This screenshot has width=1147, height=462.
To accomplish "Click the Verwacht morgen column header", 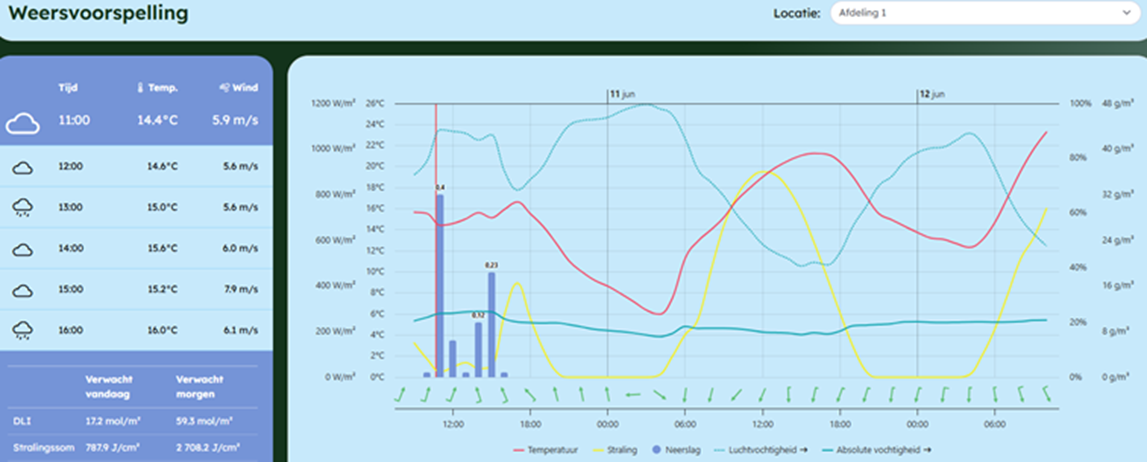I will coord(200,385).
